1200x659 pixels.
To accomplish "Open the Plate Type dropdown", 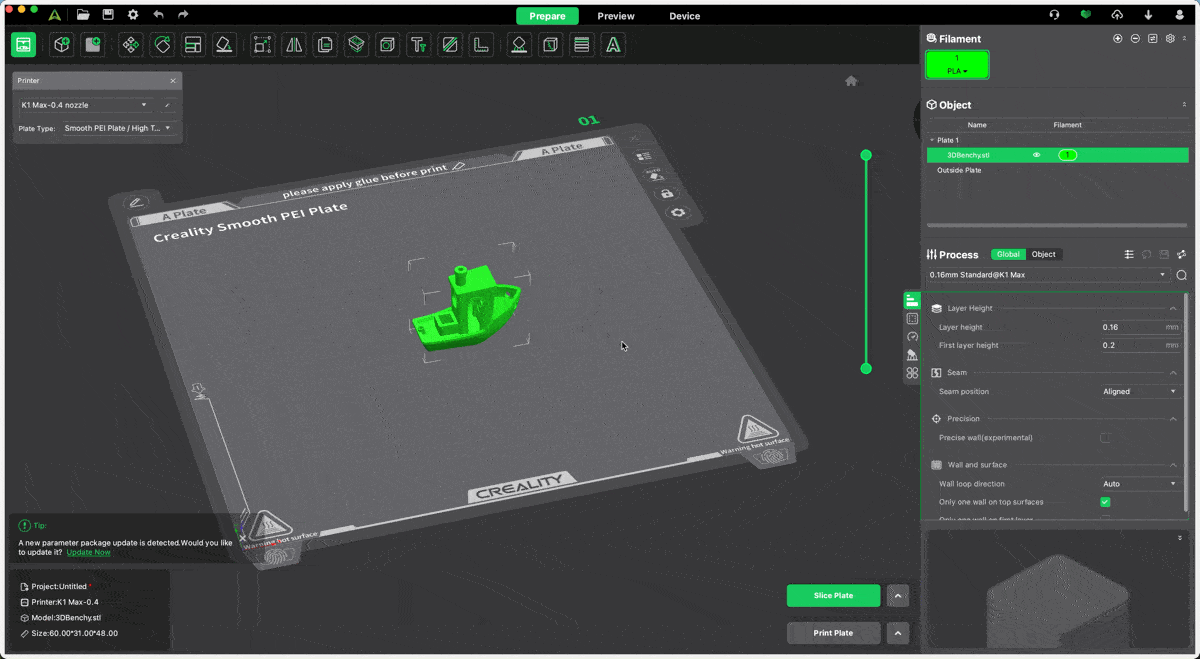I will 118,128.
